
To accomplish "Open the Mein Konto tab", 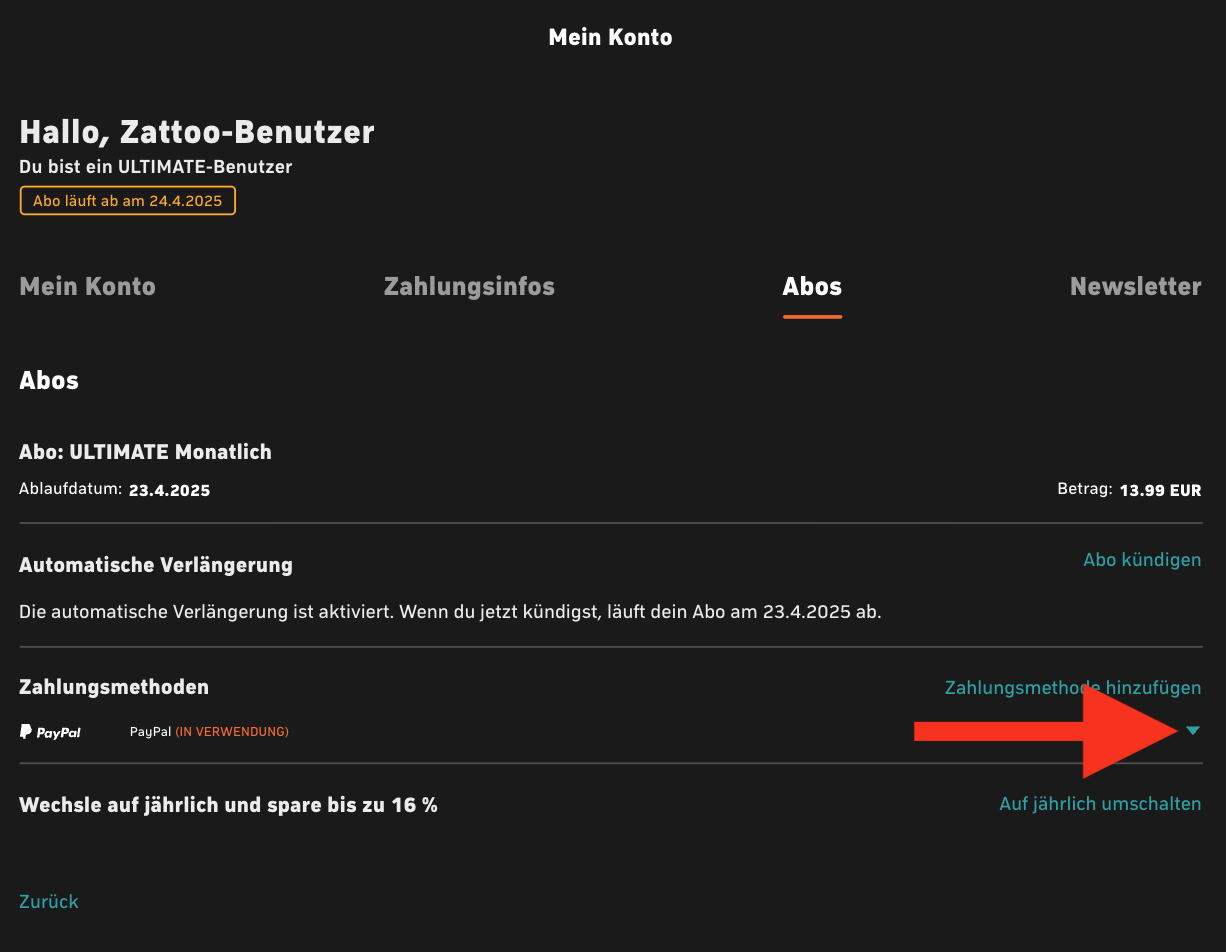I will click(88, 287).
